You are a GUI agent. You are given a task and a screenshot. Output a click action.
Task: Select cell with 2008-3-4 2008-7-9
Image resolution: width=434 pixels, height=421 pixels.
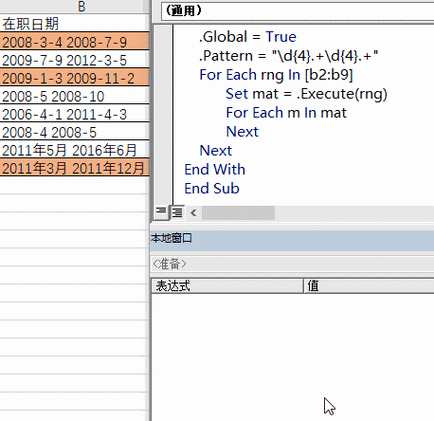74,42
